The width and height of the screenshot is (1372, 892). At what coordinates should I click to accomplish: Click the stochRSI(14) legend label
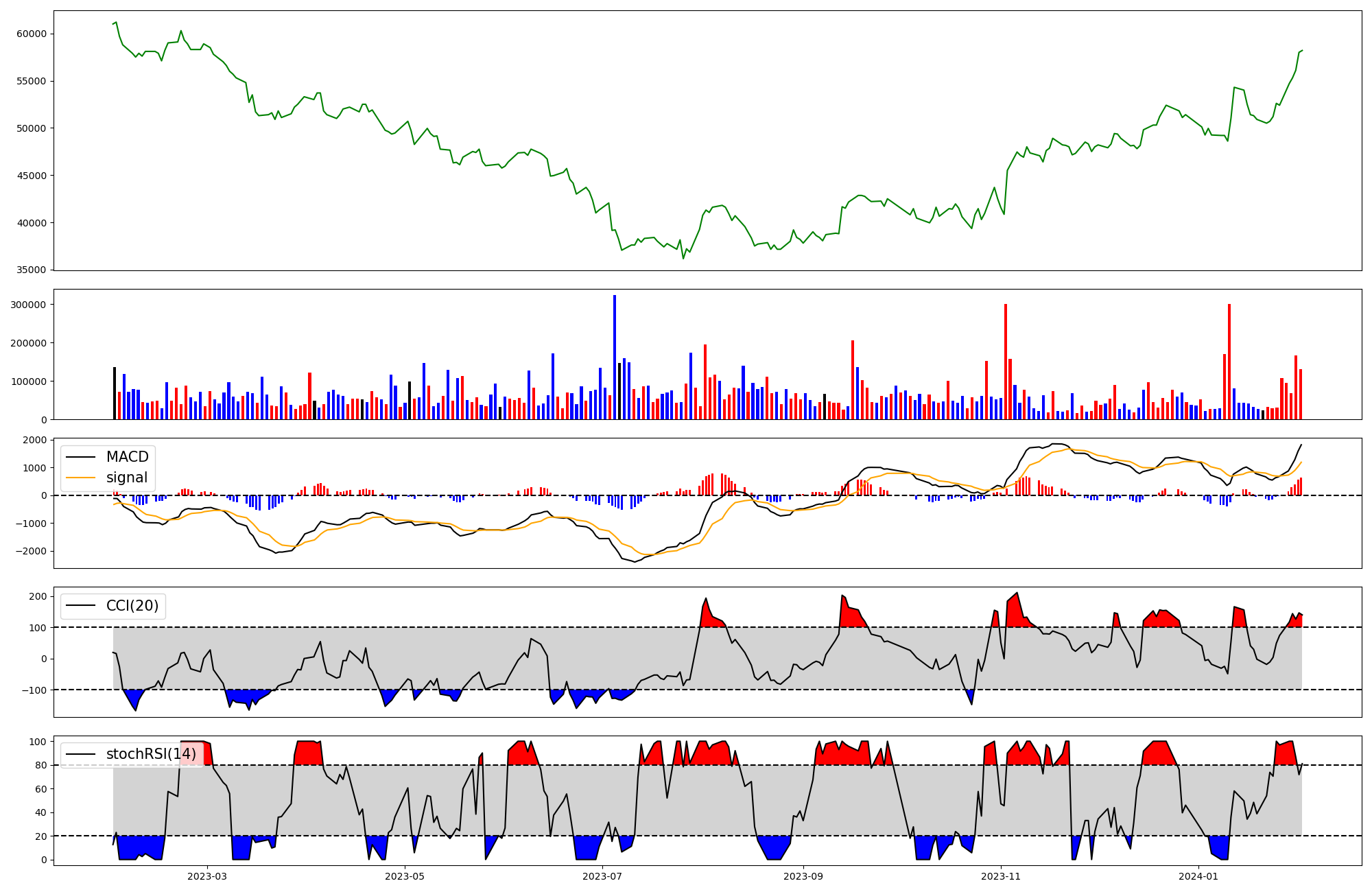click(151, 754)
